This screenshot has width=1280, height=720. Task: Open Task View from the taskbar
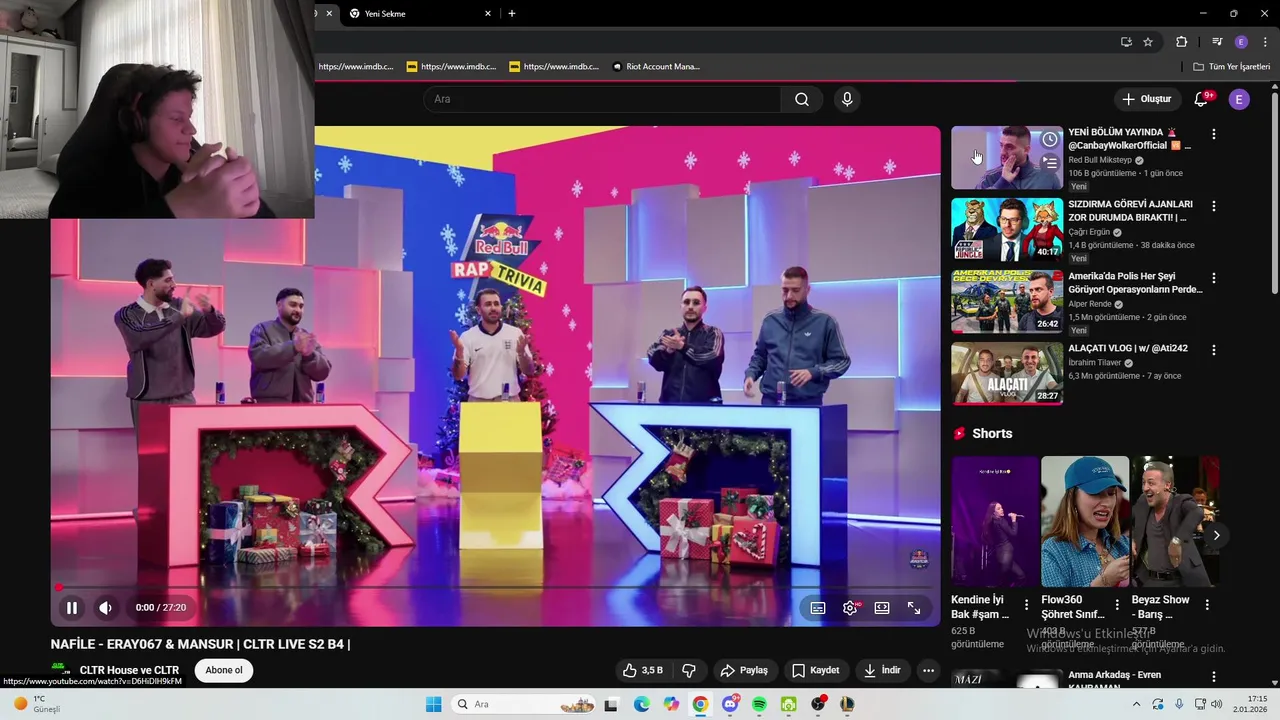click(611, 704)
